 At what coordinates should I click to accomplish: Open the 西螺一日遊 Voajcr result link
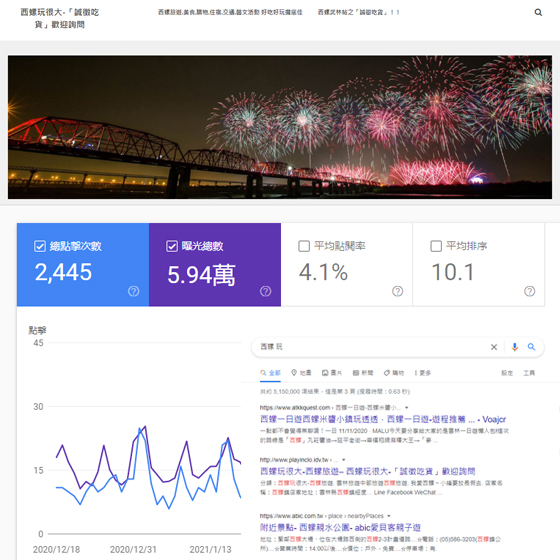pyautogui.click(x=383, y=419)
